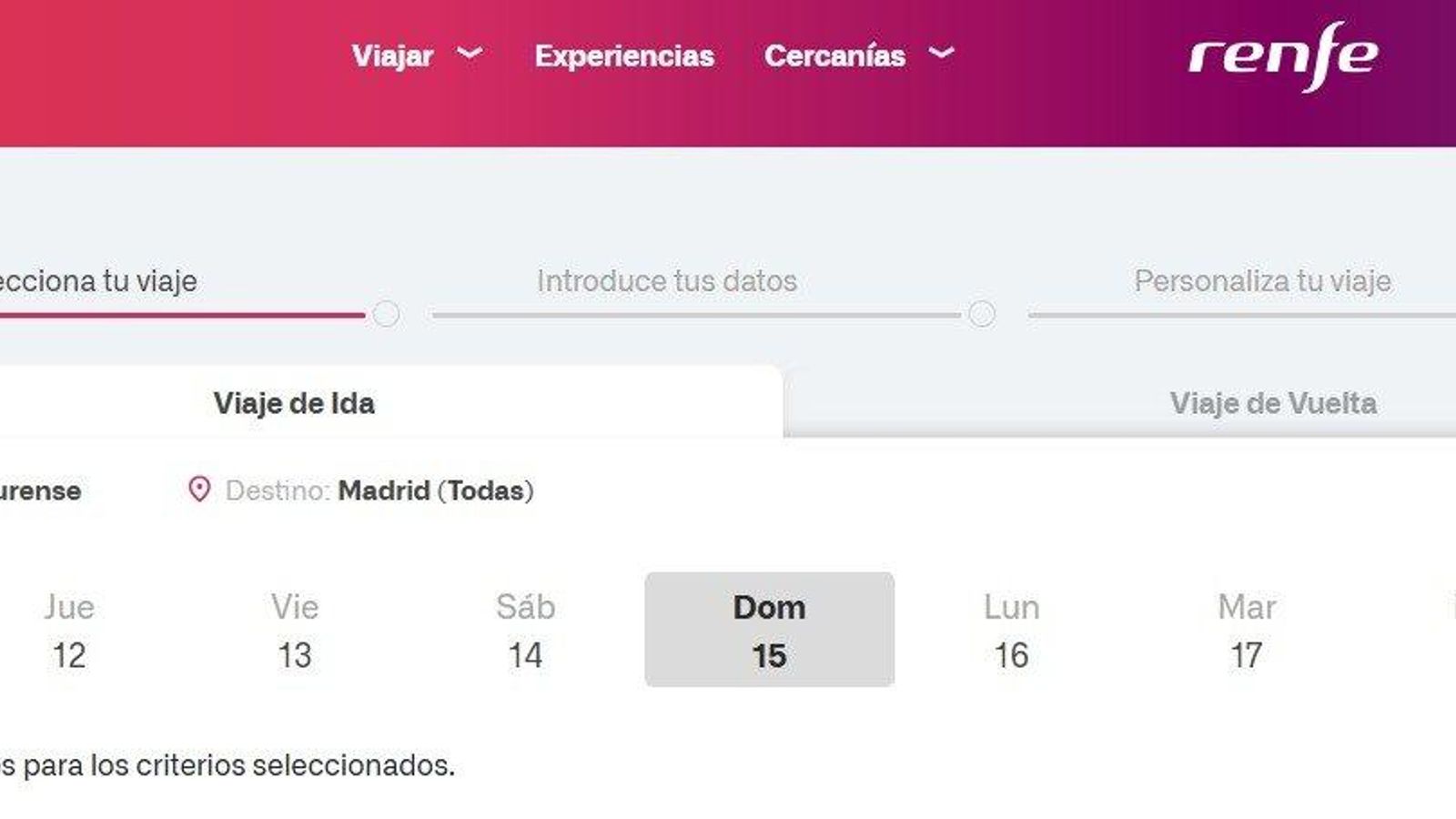Image resolution: width=1456 pixels, height=819 pixels.
Task: Collapse the Viajar chevron
Action: pos(470,56)
